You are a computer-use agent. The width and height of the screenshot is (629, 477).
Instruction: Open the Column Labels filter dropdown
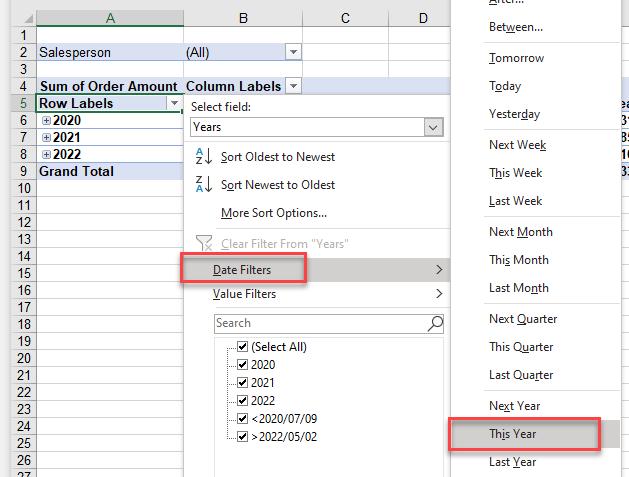pyautogui.click(x=293, y=87)
